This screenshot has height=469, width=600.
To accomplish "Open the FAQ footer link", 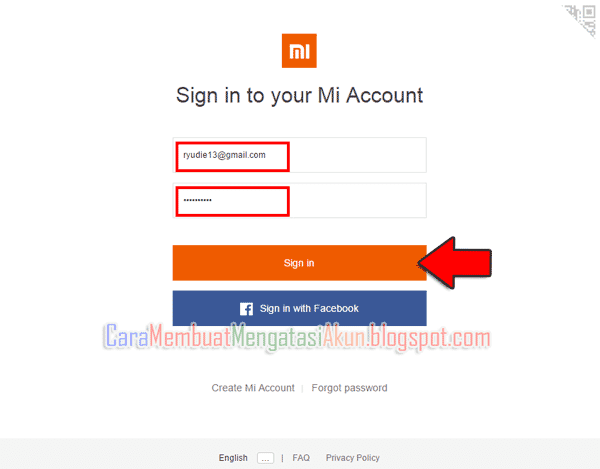I will click(301, 458).
